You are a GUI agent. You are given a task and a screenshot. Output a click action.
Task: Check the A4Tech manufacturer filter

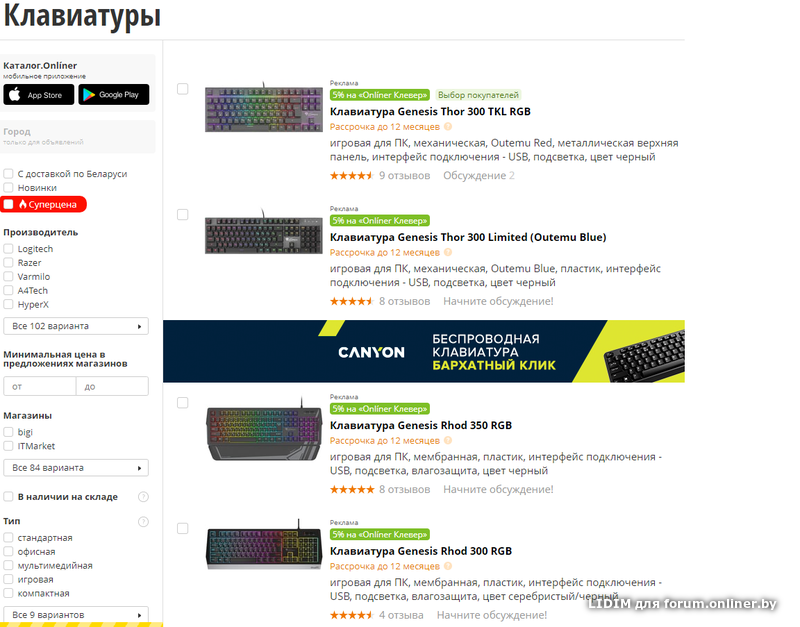[x=8, y=290]
